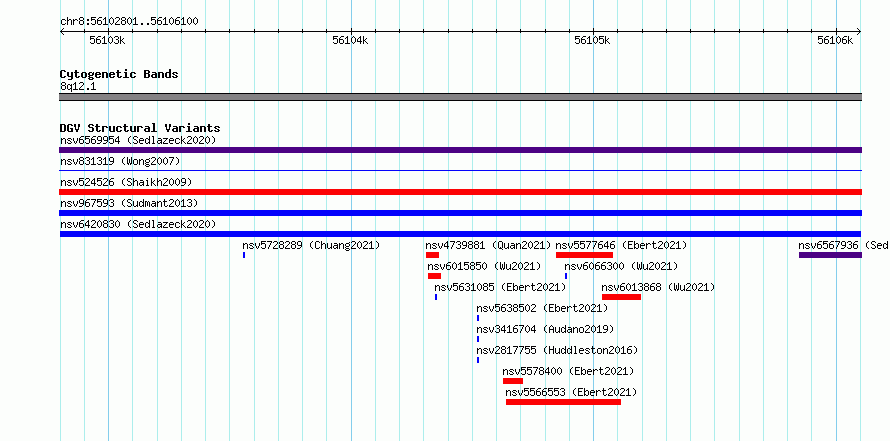Select the blue nsv967593 variant bar

(x=460, y=213)
